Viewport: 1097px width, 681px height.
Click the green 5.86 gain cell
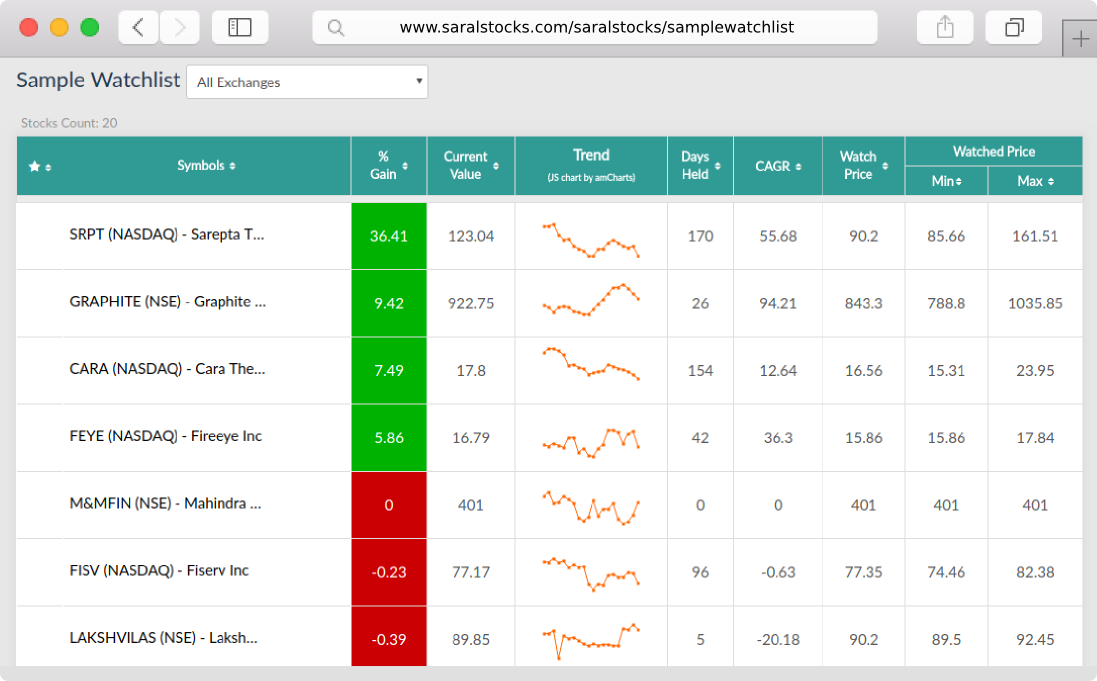[389, 437]
